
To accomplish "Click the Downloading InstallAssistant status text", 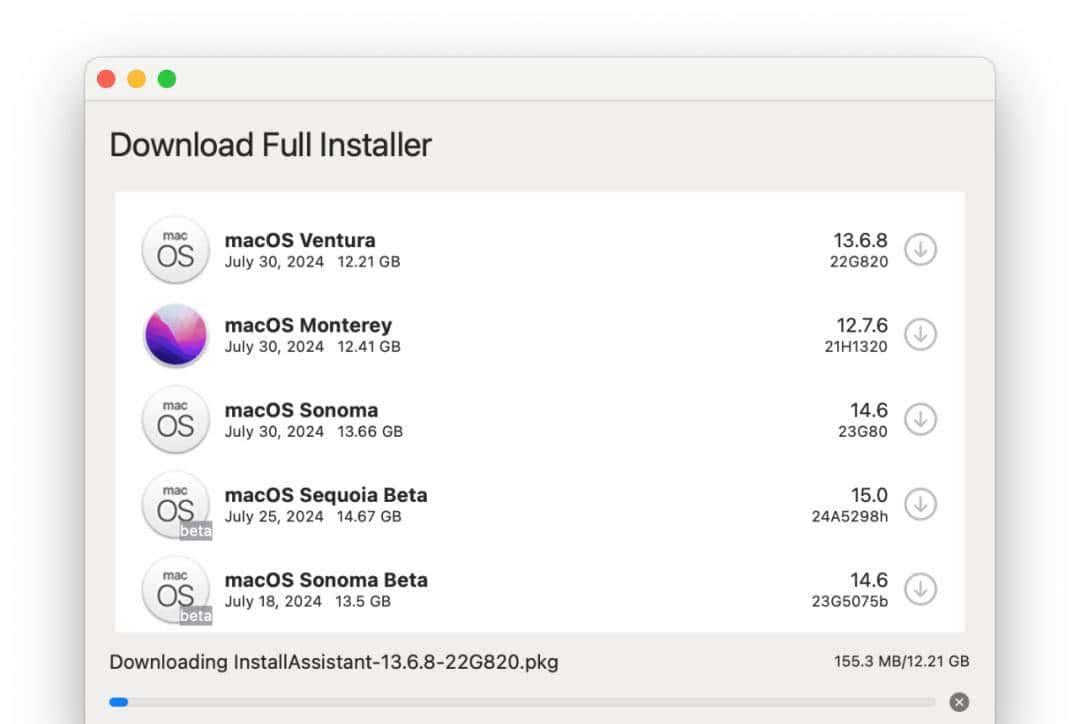I will (333, 662).
